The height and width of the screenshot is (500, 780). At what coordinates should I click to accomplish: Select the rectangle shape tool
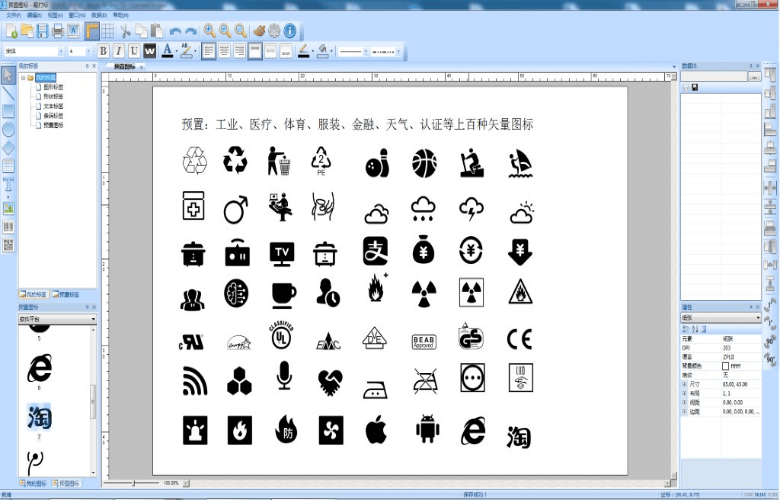click(x=8, y=111)
